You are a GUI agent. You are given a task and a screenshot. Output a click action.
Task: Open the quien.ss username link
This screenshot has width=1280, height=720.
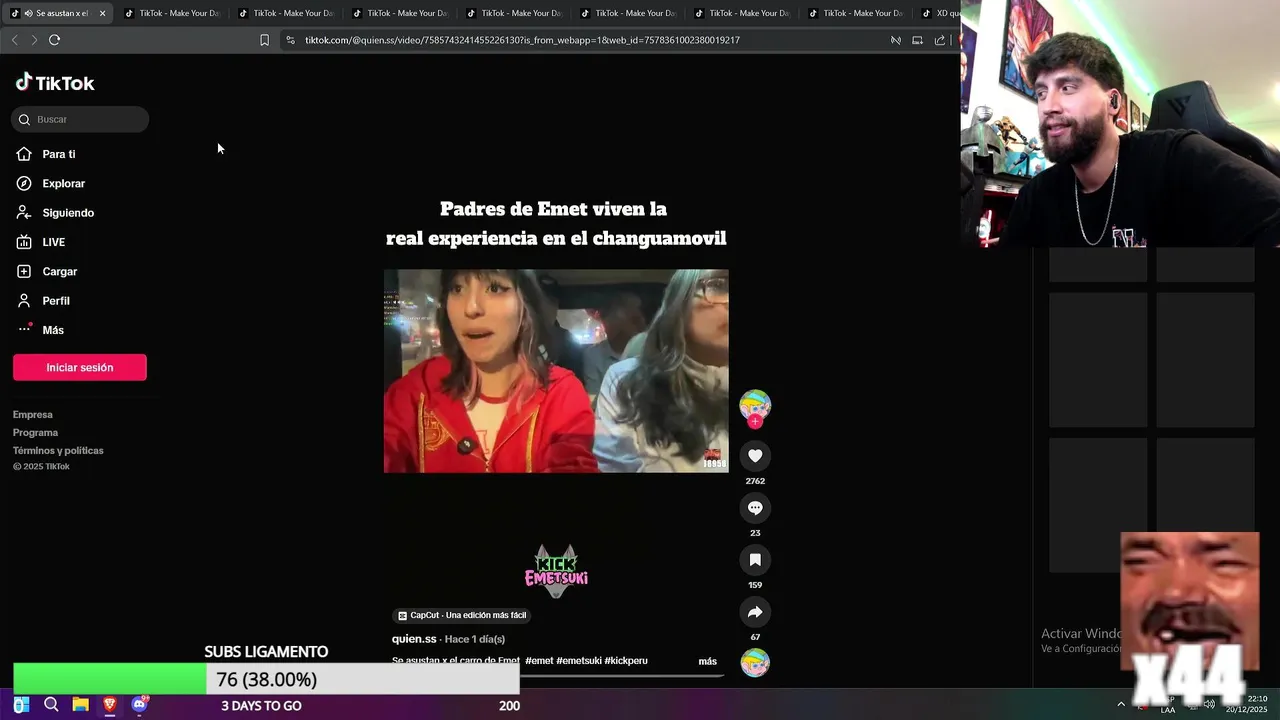[414, 639]
